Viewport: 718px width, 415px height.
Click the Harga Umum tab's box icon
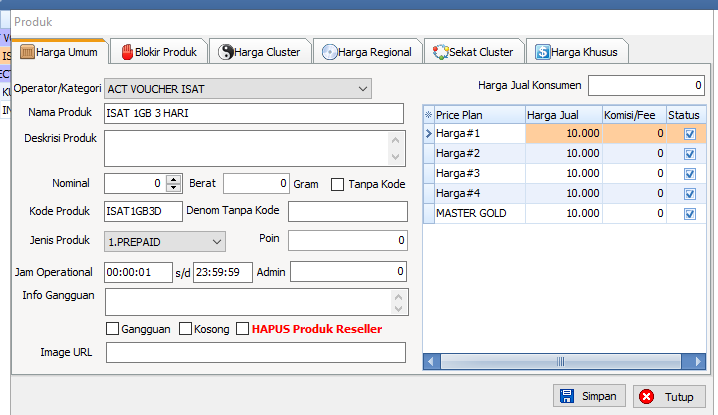(27, 52)
